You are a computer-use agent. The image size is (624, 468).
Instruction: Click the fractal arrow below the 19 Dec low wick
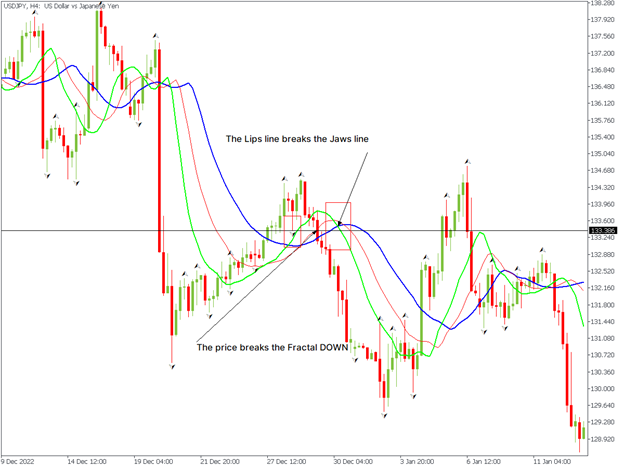(171, 367)
